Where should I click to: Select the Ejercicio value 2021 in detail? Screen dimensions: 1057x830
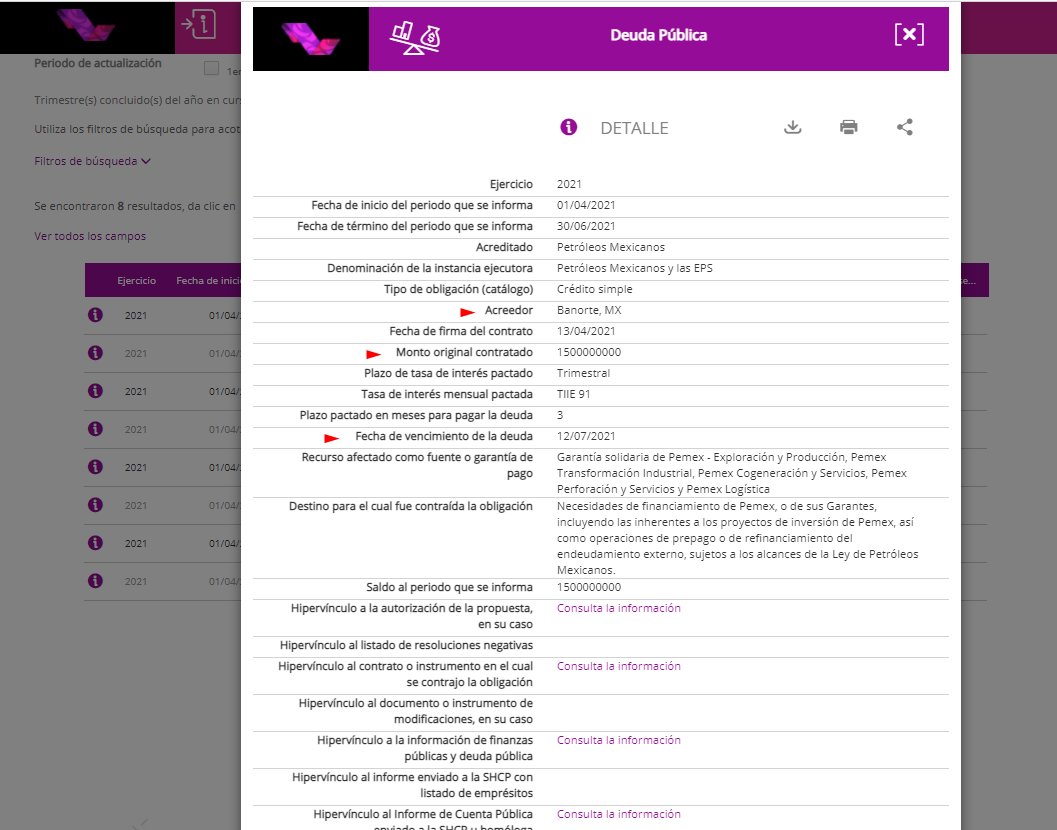tap(569, 184)
